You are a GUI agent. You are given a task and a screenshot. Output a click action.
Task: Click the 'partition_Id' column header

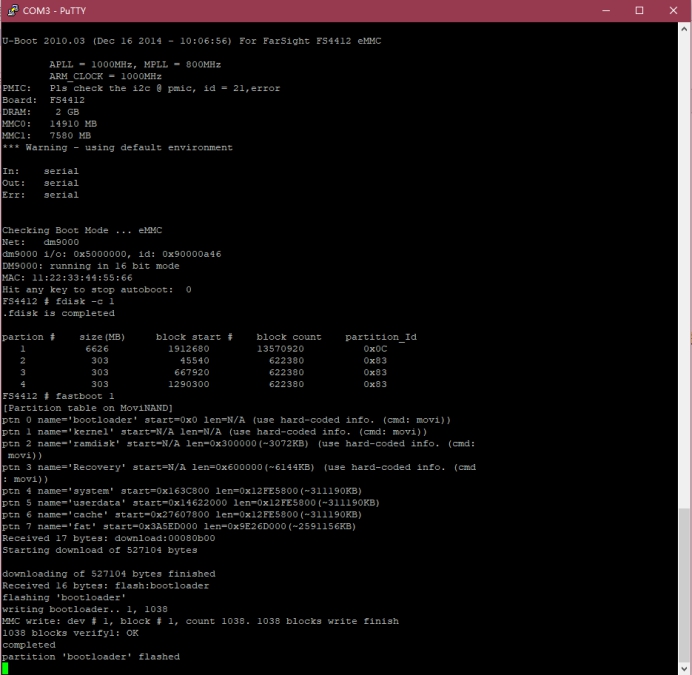[x=381, y=337]
